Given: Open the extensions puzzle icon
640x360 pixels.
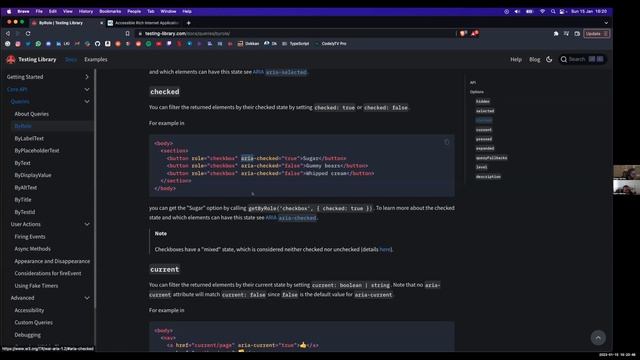Looking at the screenshot, I should pyautogui.click(x=556, y=34).
